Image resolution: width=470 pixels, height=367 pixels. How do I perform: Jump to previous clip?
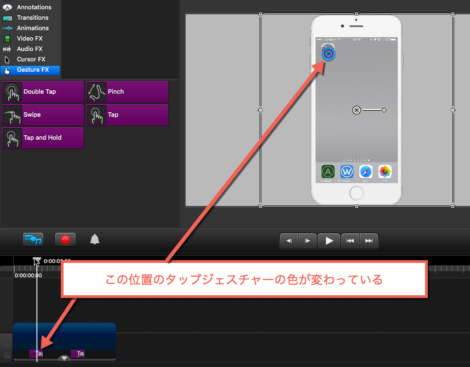pos(350,241)
